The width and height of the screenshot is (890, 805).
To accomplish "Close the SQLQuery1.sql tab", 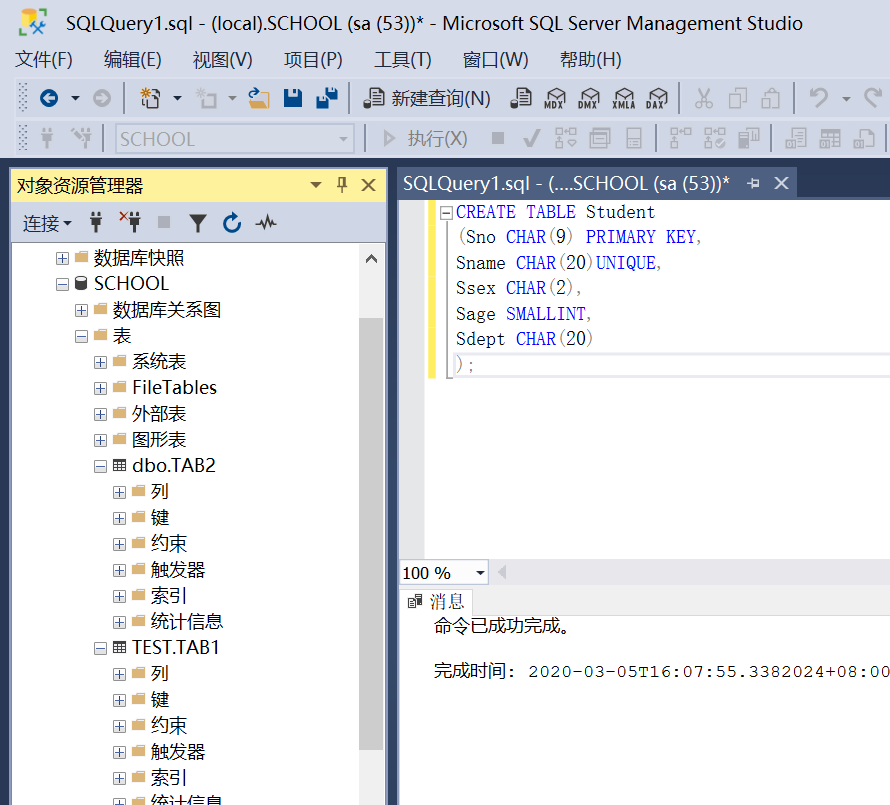I will 782,183.
